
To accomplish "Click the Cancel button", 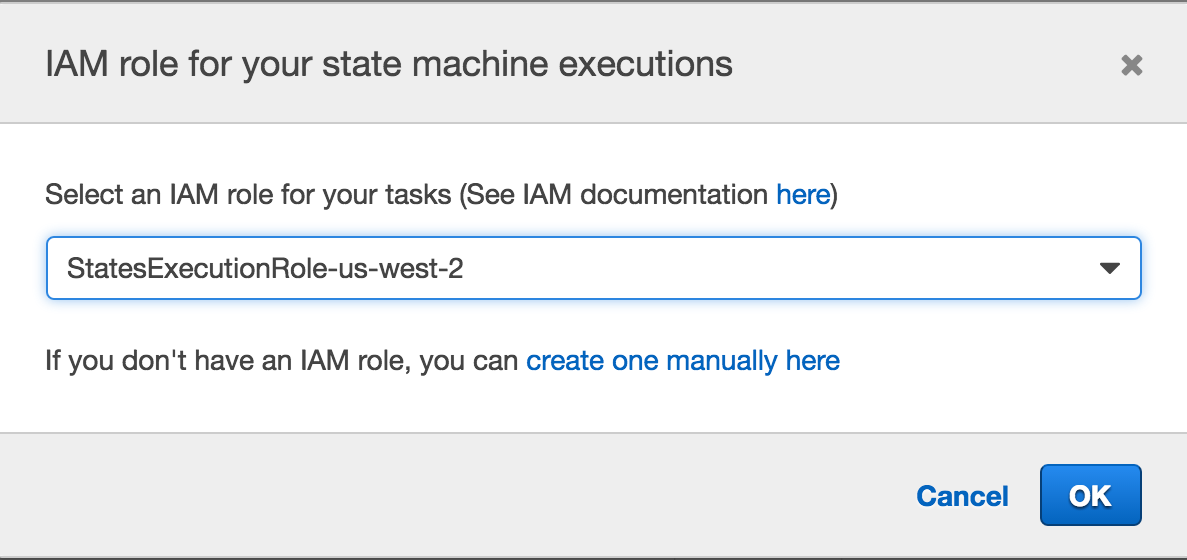I will 962,496.
